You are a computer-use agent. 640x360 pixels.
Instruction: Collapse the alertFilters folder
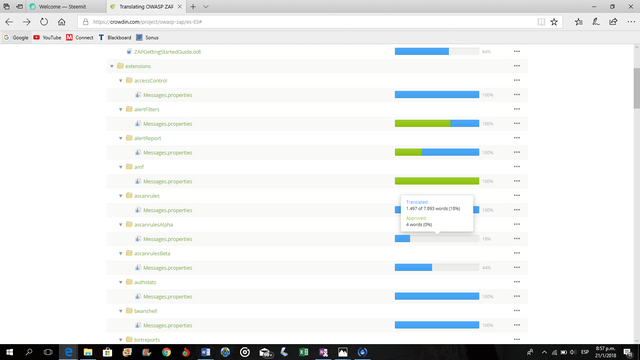click(121, 109)
